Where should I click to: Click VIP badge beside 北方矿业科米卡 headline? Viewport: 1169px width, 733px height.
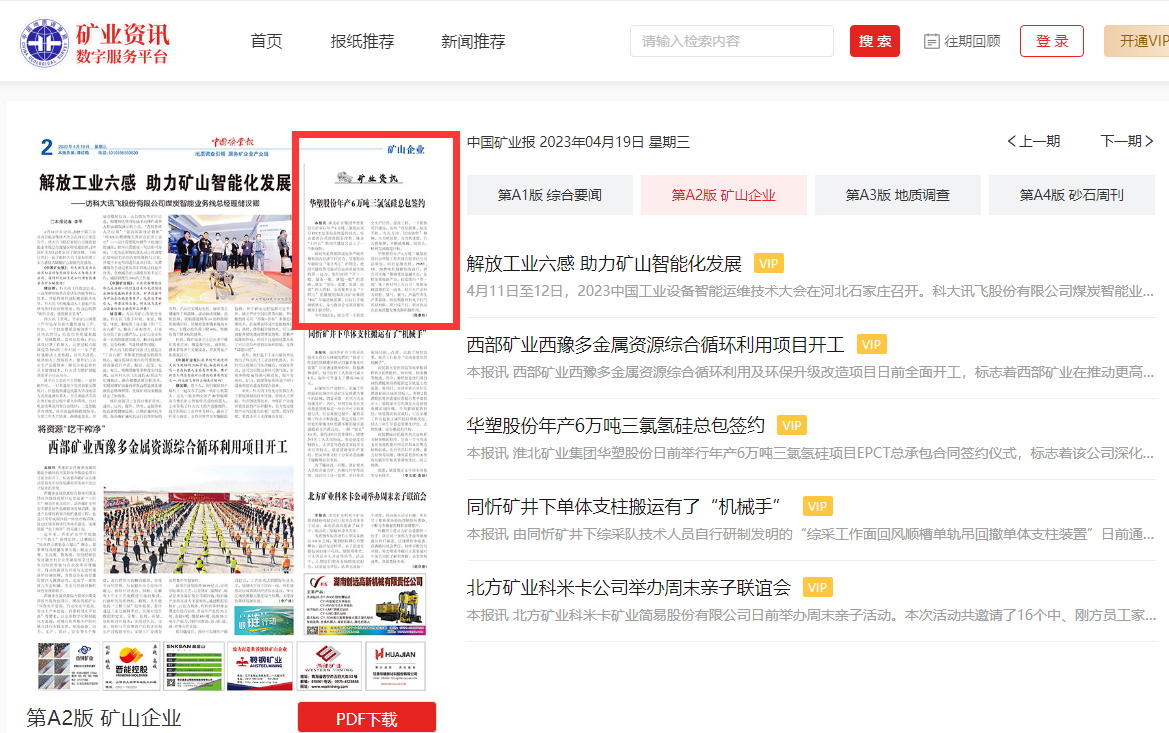pyautogui.click(x=818, y=588)
